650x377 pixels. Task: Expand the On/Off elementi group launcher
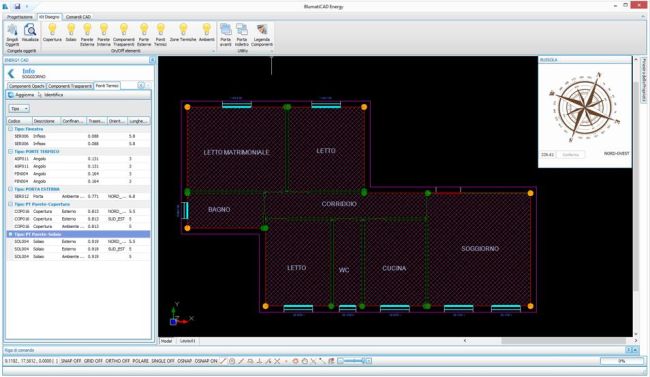[x=213, y=51]
